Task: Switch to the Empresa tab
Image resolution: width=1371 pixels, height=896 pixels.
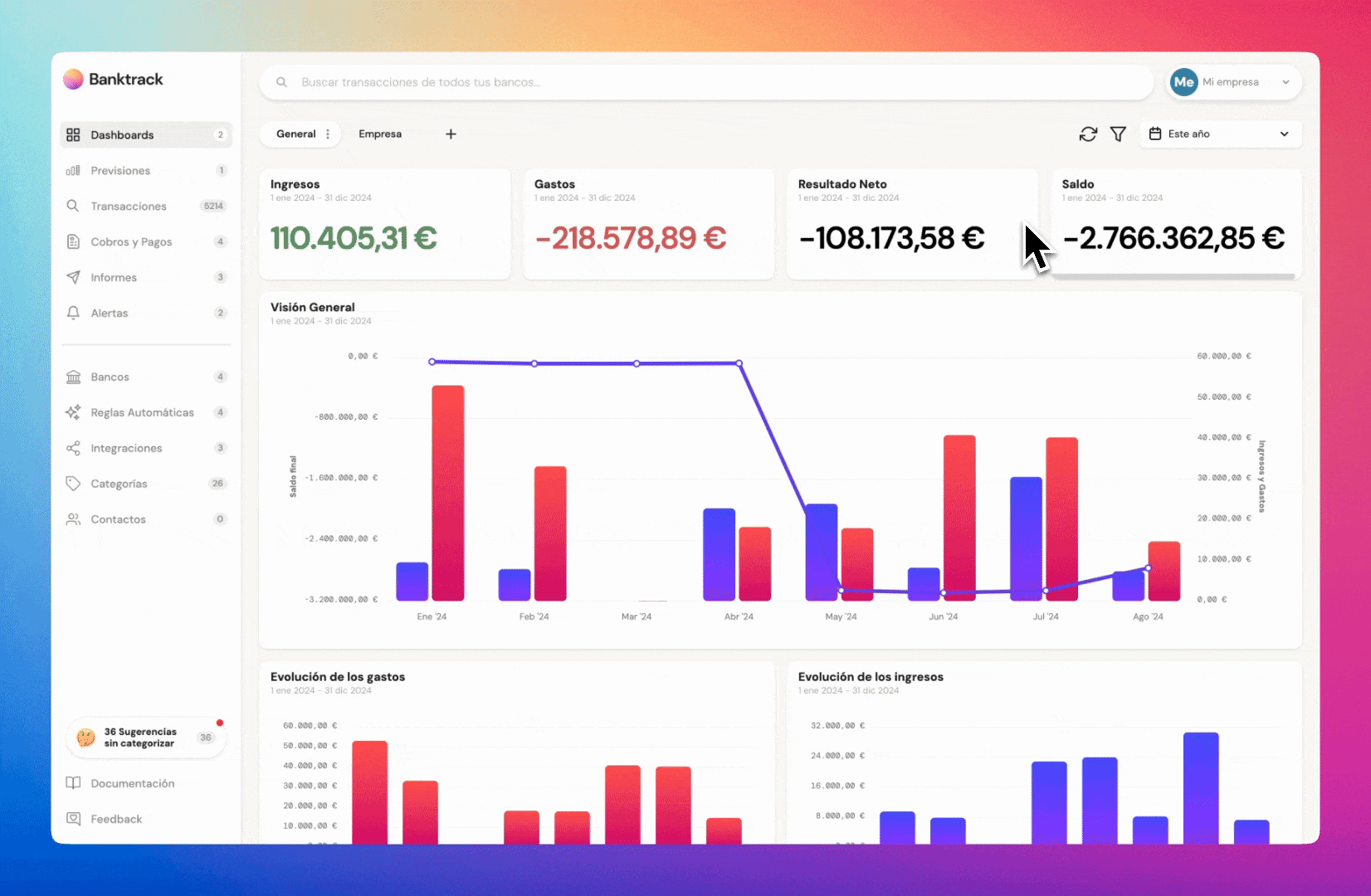Action: (380, 134)
